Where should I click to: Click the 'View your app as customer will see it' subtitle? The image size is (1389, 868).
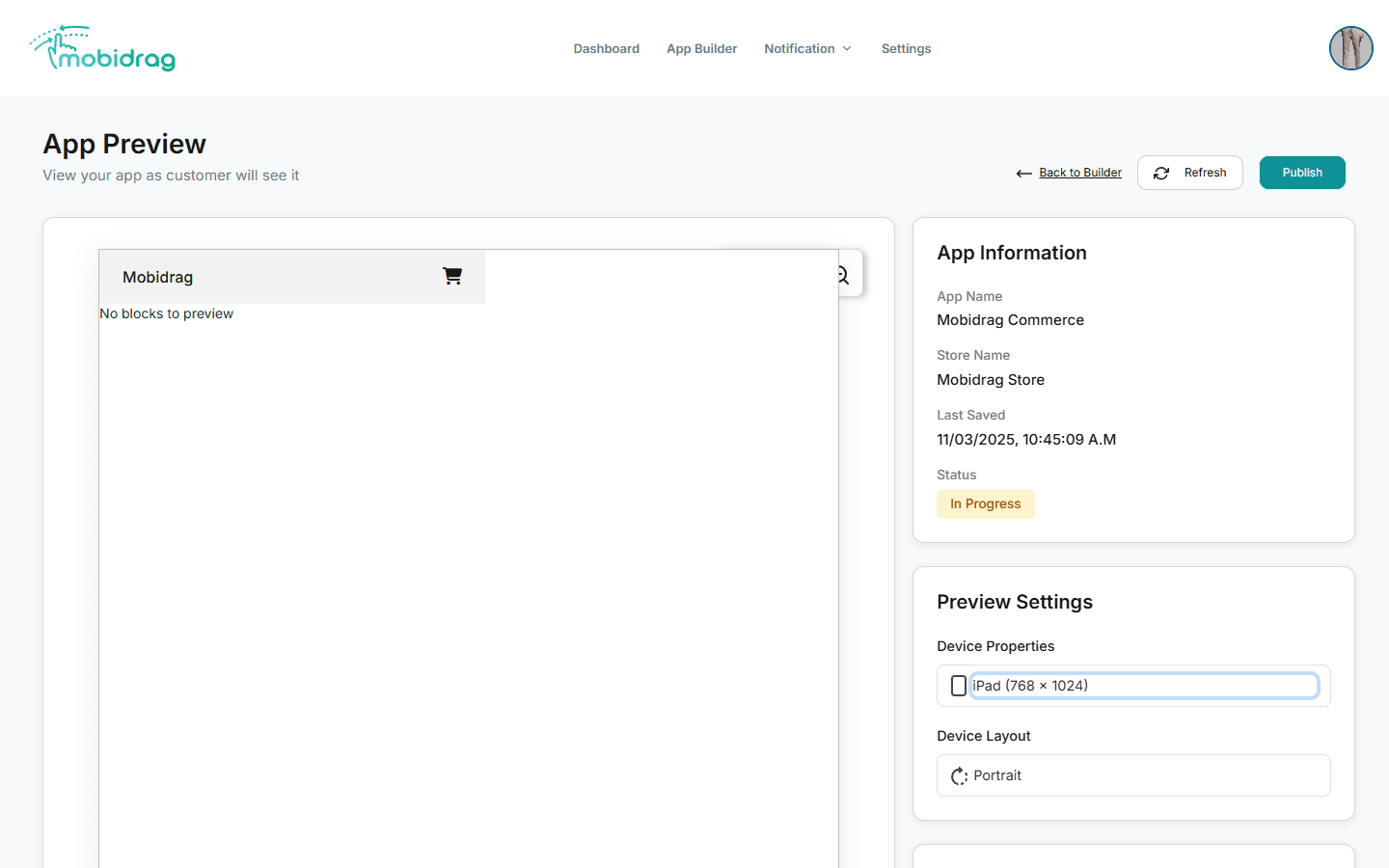171,176
